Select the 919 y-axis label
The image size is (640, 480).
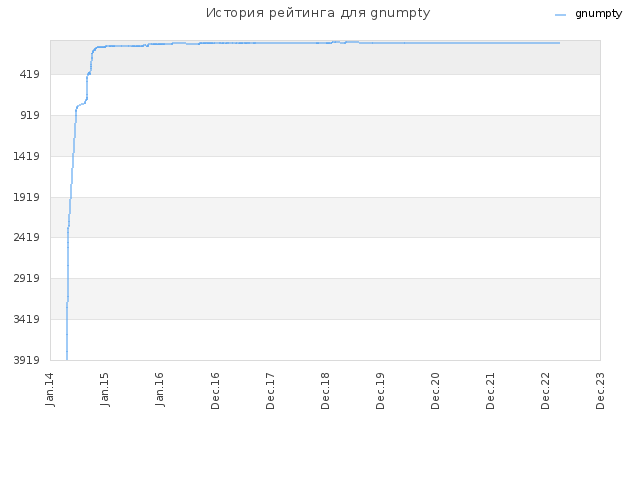(x=30, y=116)
